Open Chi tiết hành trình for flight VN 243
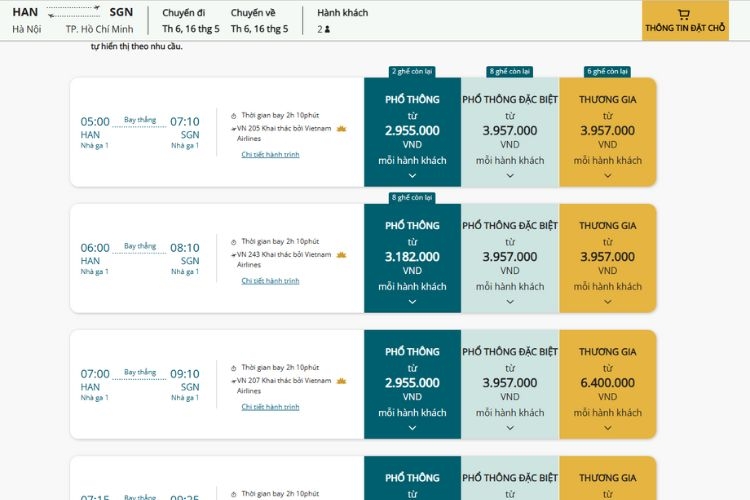The height and width of the screenshot is (500, 750). (x=270, y=281)
